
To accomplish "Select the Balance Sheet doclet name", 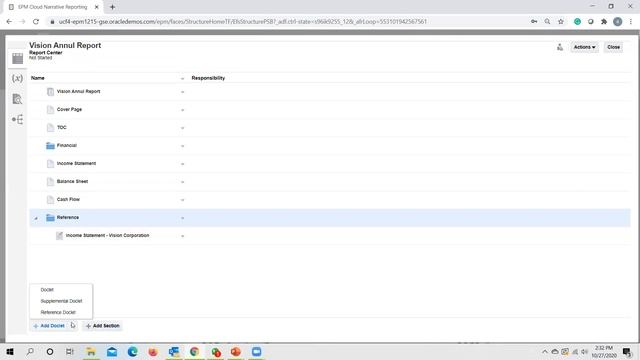I will click(72, 181).
